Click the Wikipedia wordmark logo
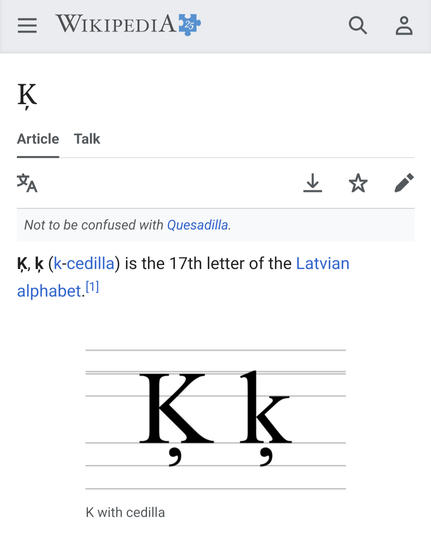 pyautogui.click(x=116, y=24)
